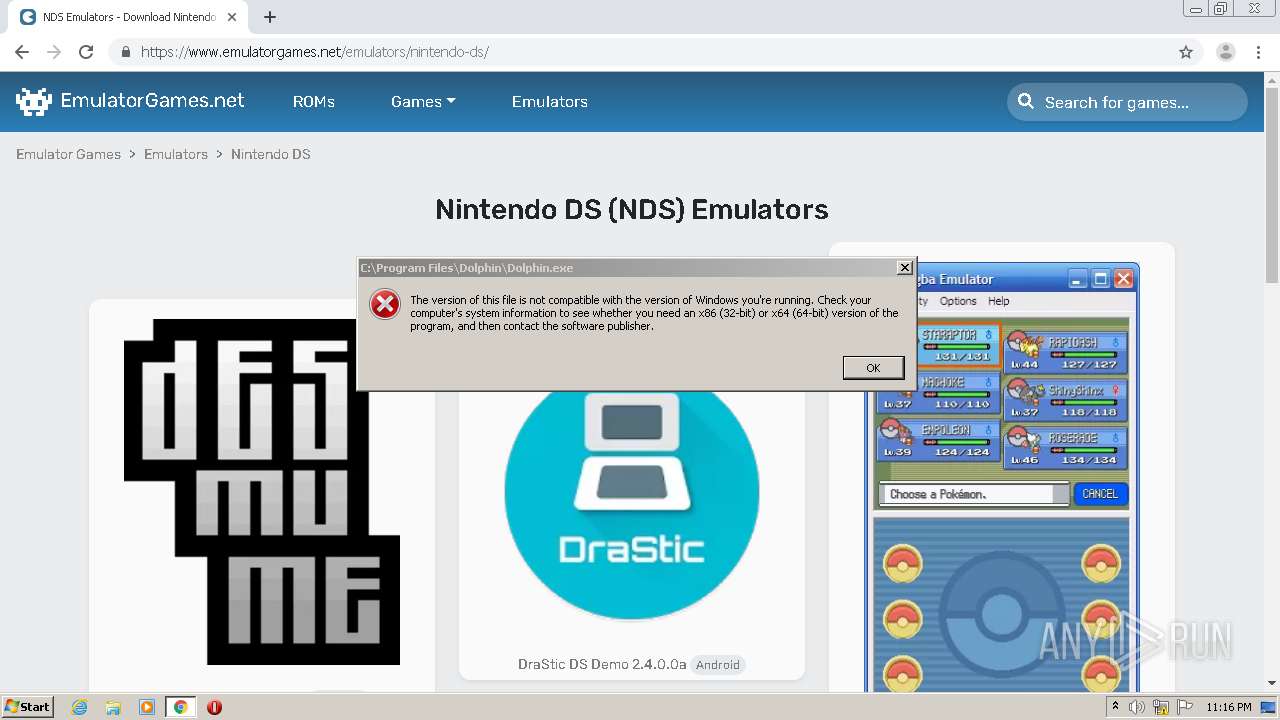Open the network tray icon

point(1161,707)
